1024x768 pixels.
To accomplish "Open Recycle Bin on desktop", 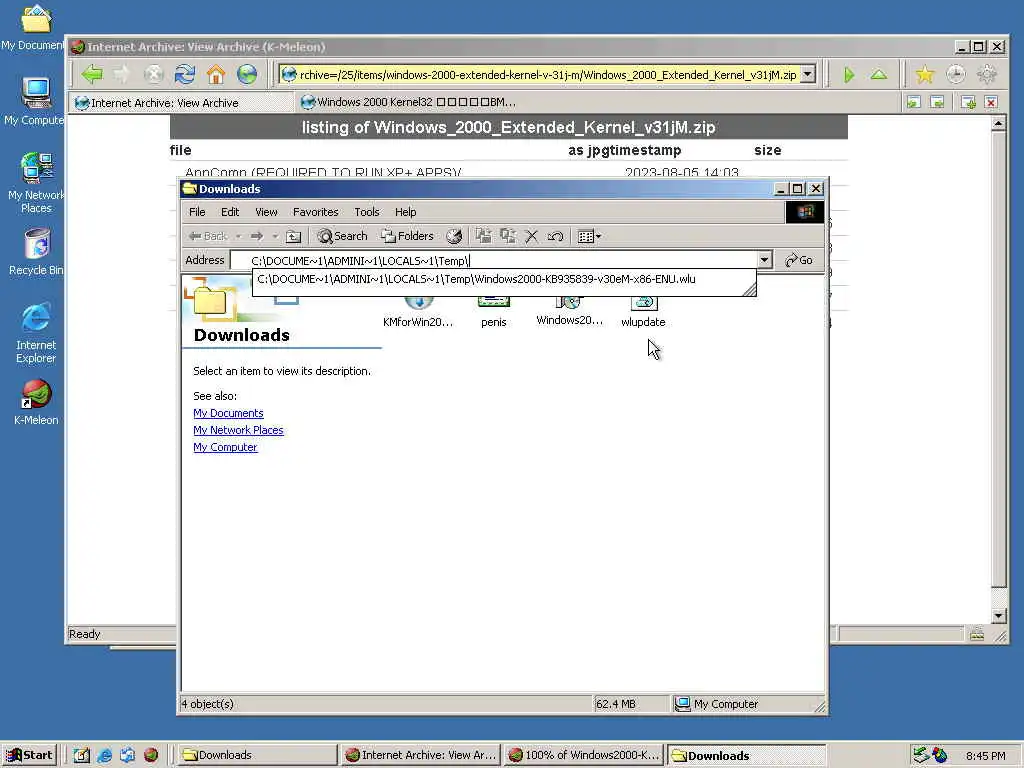I will 37,252.
